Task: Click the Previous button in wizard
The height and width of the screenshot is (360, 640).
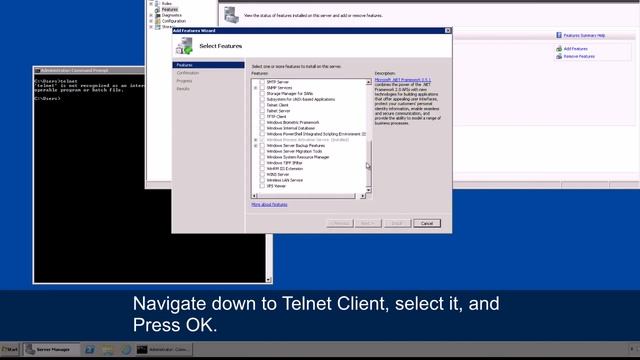Action: coord(340,223)
